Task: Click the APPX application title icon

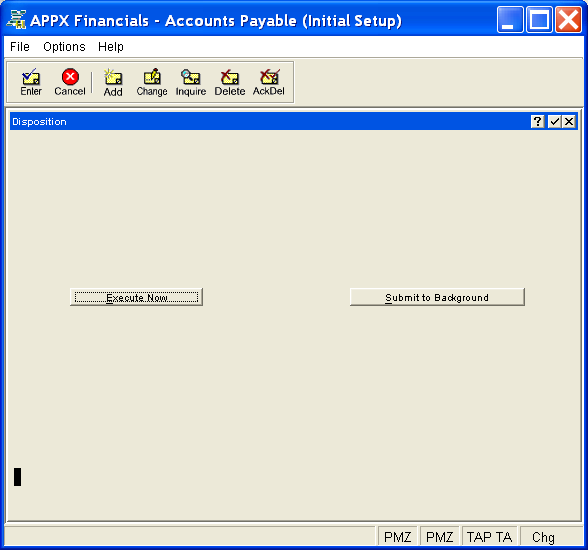Action: pyautogui.click(x=16, y=19)
